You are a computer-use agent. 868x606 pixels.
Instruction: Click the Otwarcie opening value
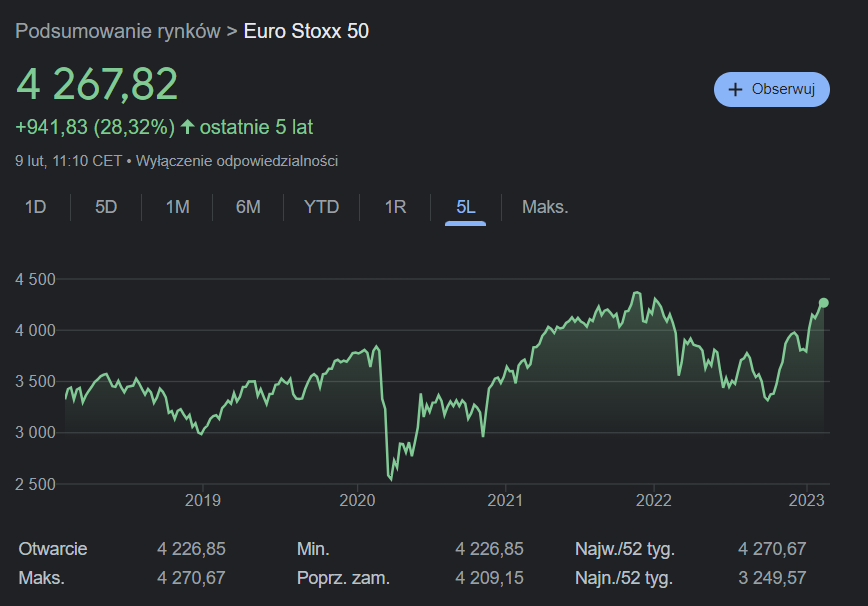tap(191, 549)
